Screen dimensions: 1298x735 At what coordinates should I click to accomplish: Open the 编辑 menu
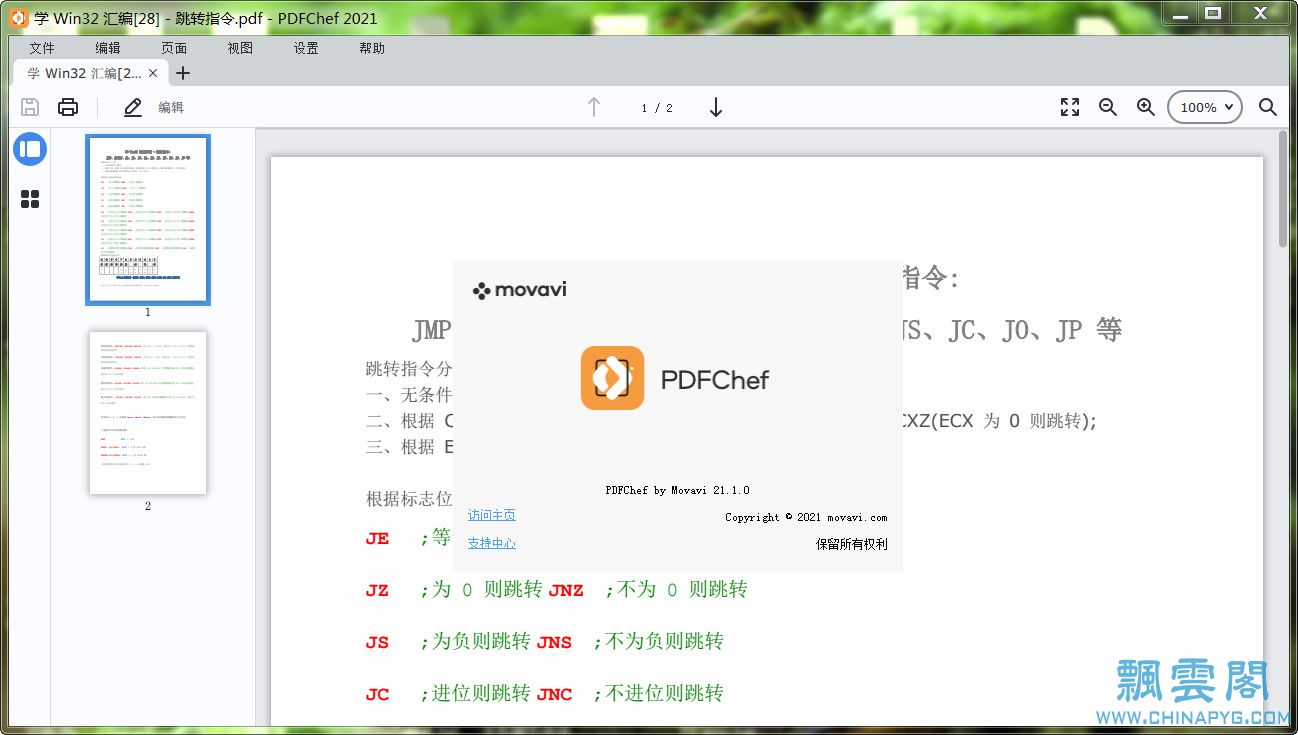[x=108, y=48]
